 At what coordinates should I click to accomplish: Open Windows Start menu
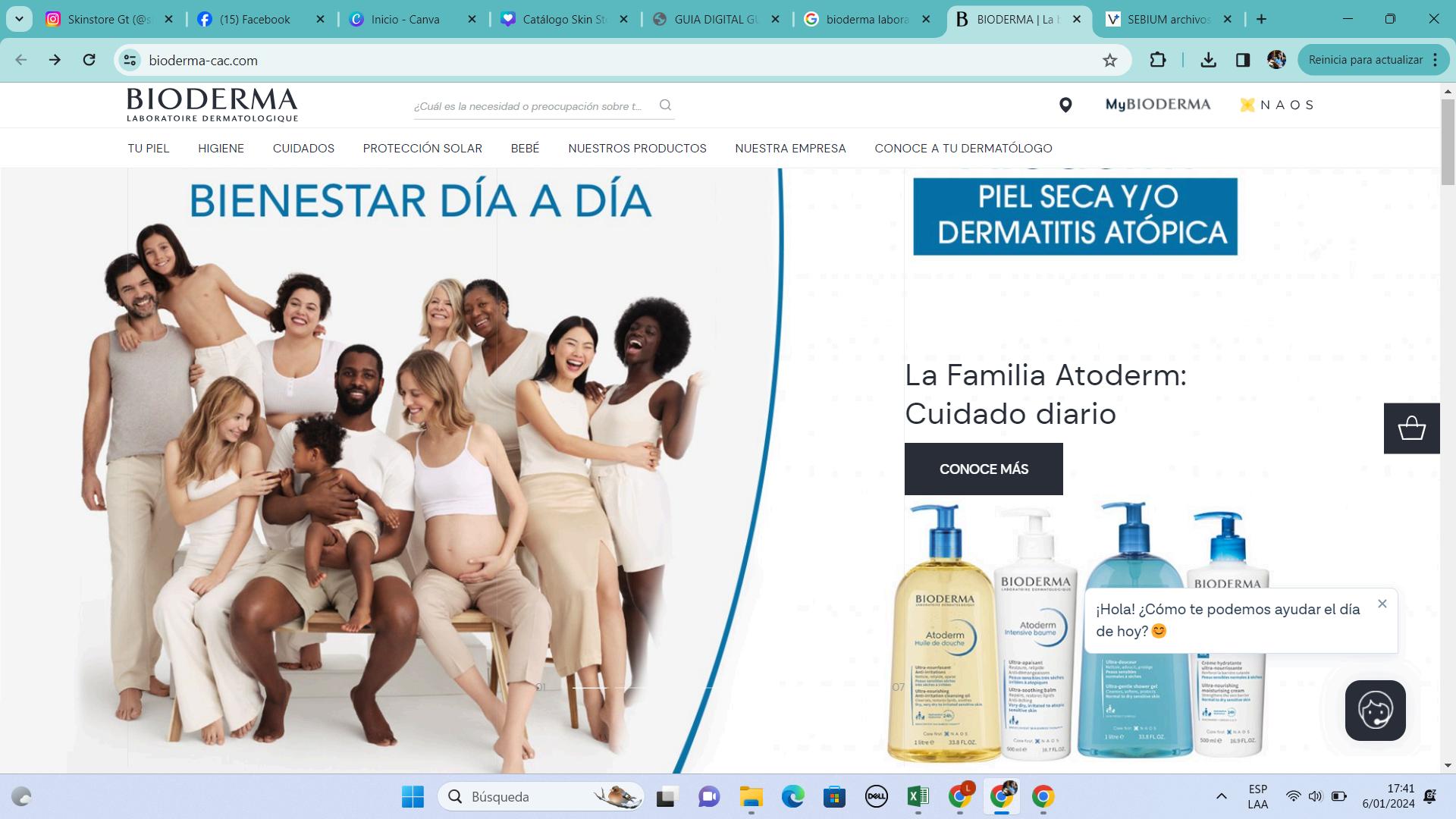pyautogui.click(x=413, y=796)
